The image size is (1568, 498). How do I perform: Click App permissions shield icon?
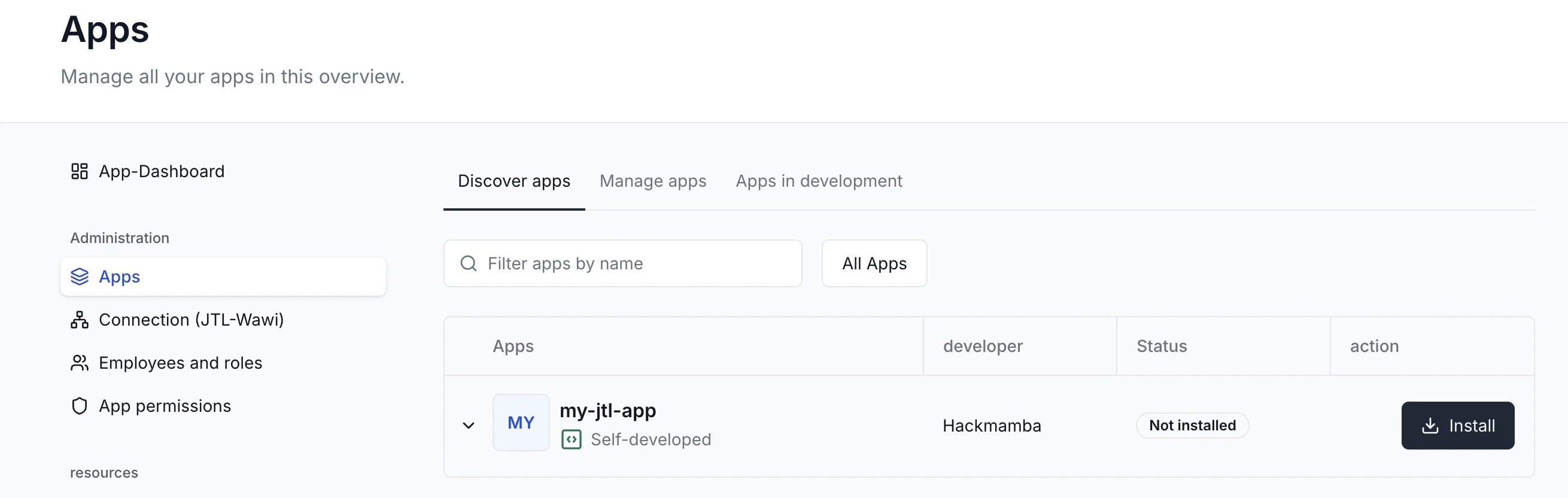[x=79, y=406]
